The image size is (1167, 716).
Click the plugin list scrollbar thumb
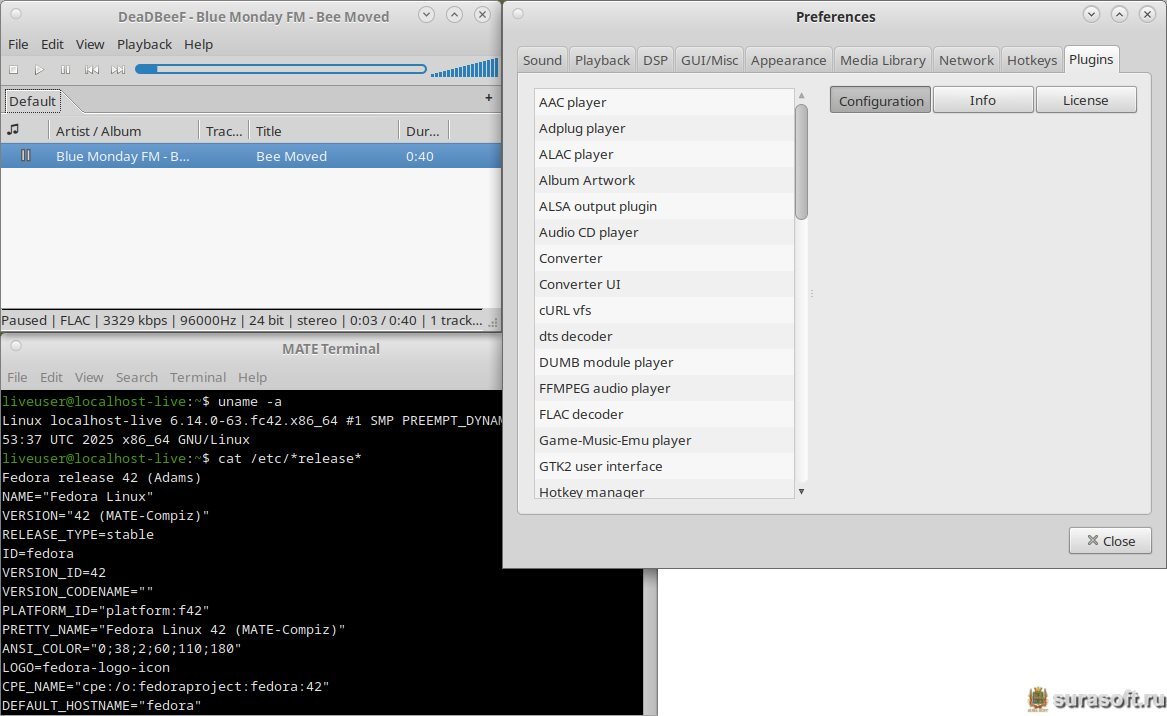(802, 162)
